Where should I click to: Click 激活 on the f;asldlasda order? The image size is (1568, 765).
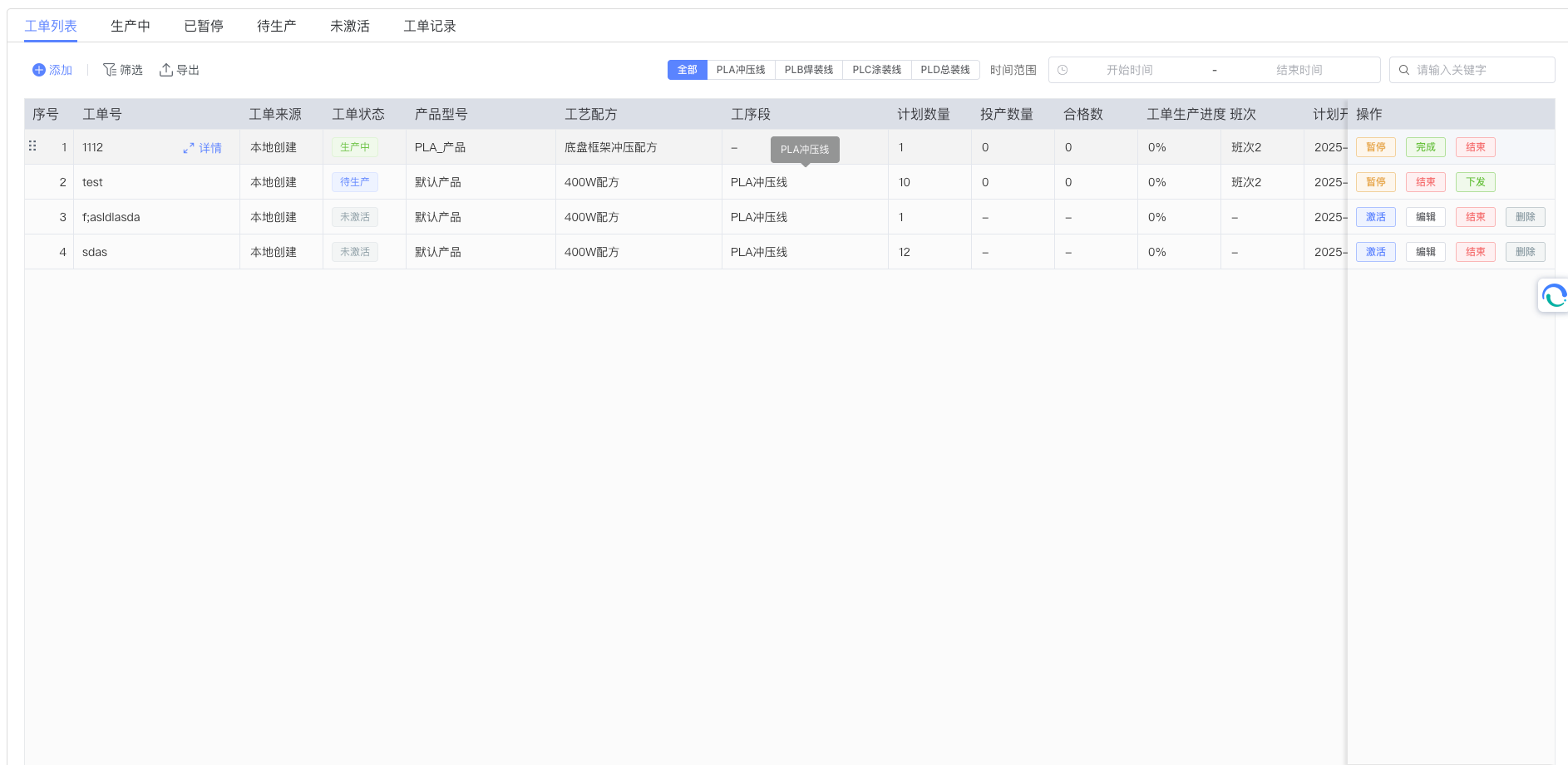coord(1375,216)
